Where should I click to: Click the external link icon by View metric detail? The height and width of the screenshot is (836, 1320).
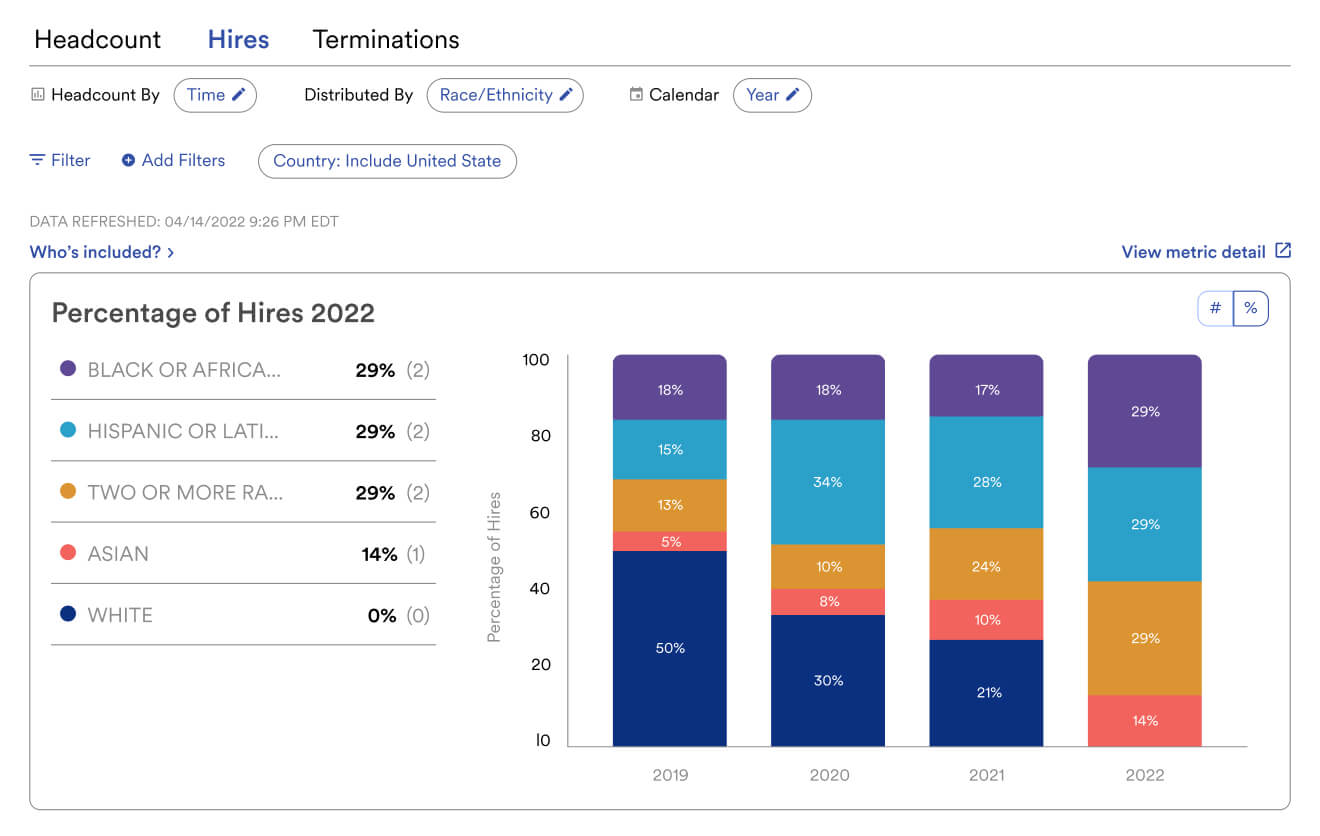point(1283,251)
